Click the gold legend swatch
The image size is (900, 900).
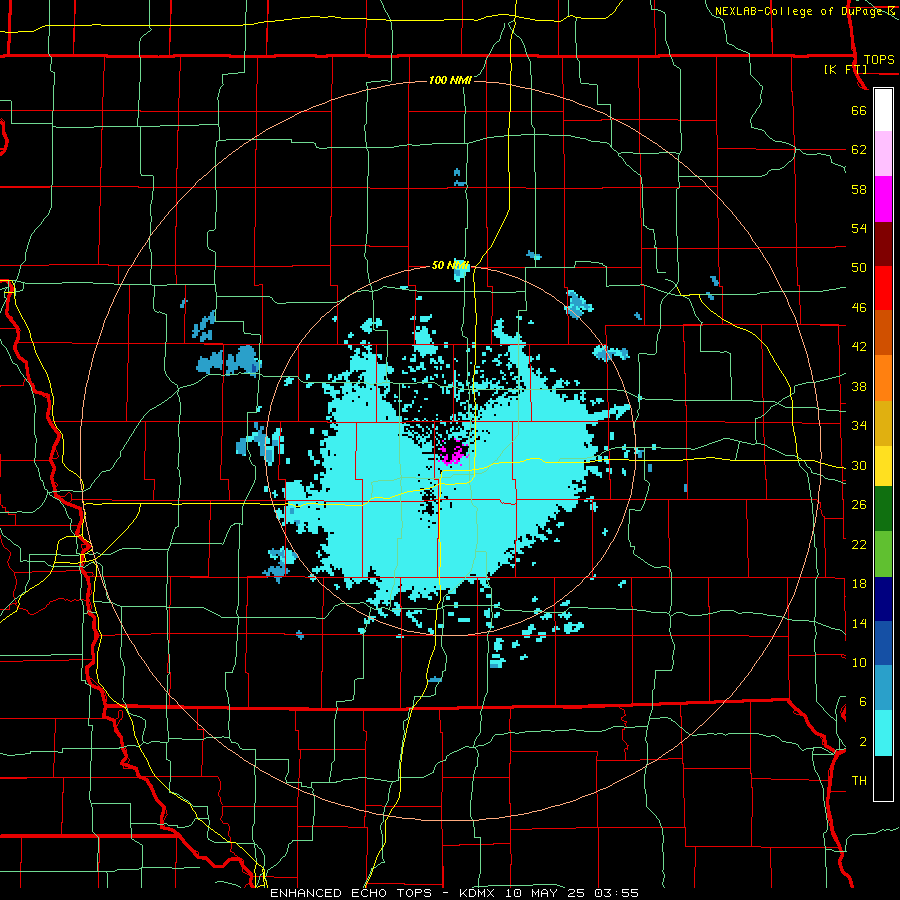883,423
